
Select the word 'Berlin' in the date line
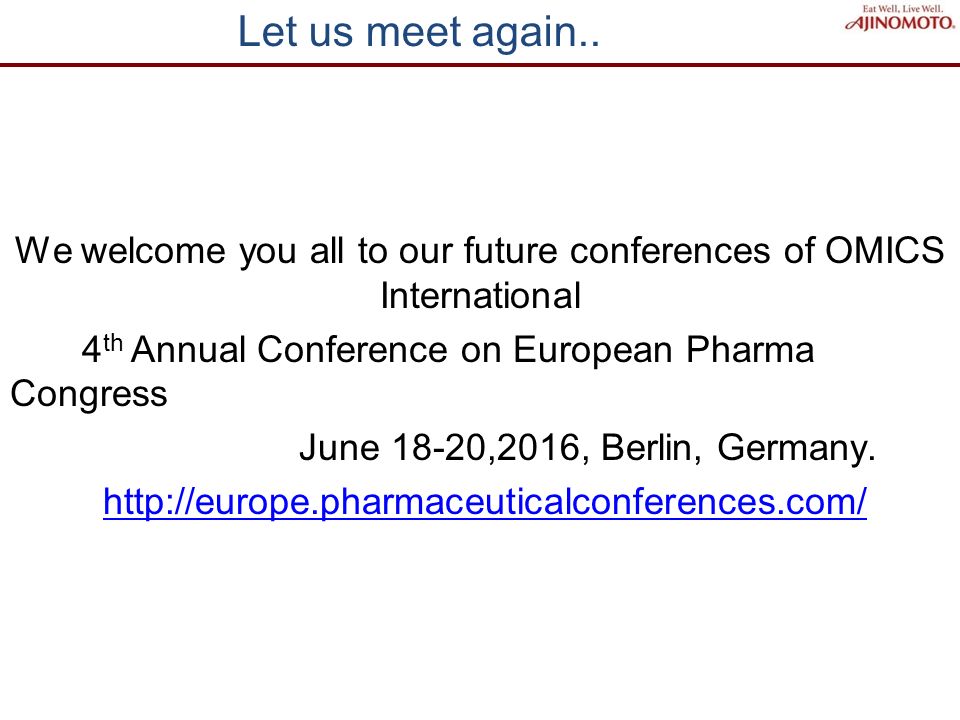pyautogui.click(x=650, y=447)
